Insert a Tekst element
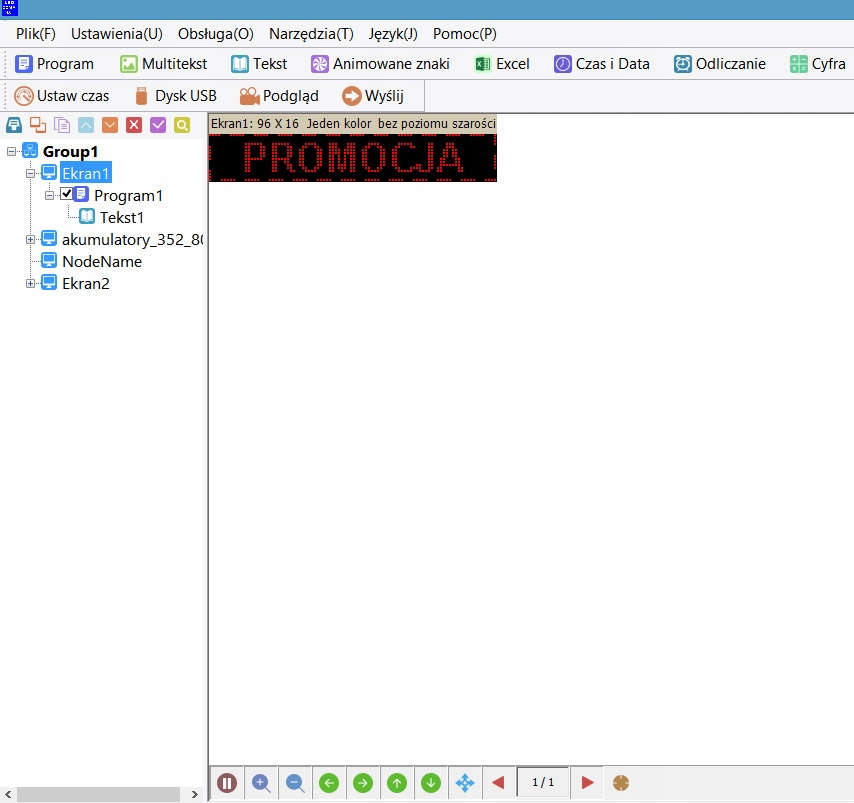854x803 pixels. point(259,64)
